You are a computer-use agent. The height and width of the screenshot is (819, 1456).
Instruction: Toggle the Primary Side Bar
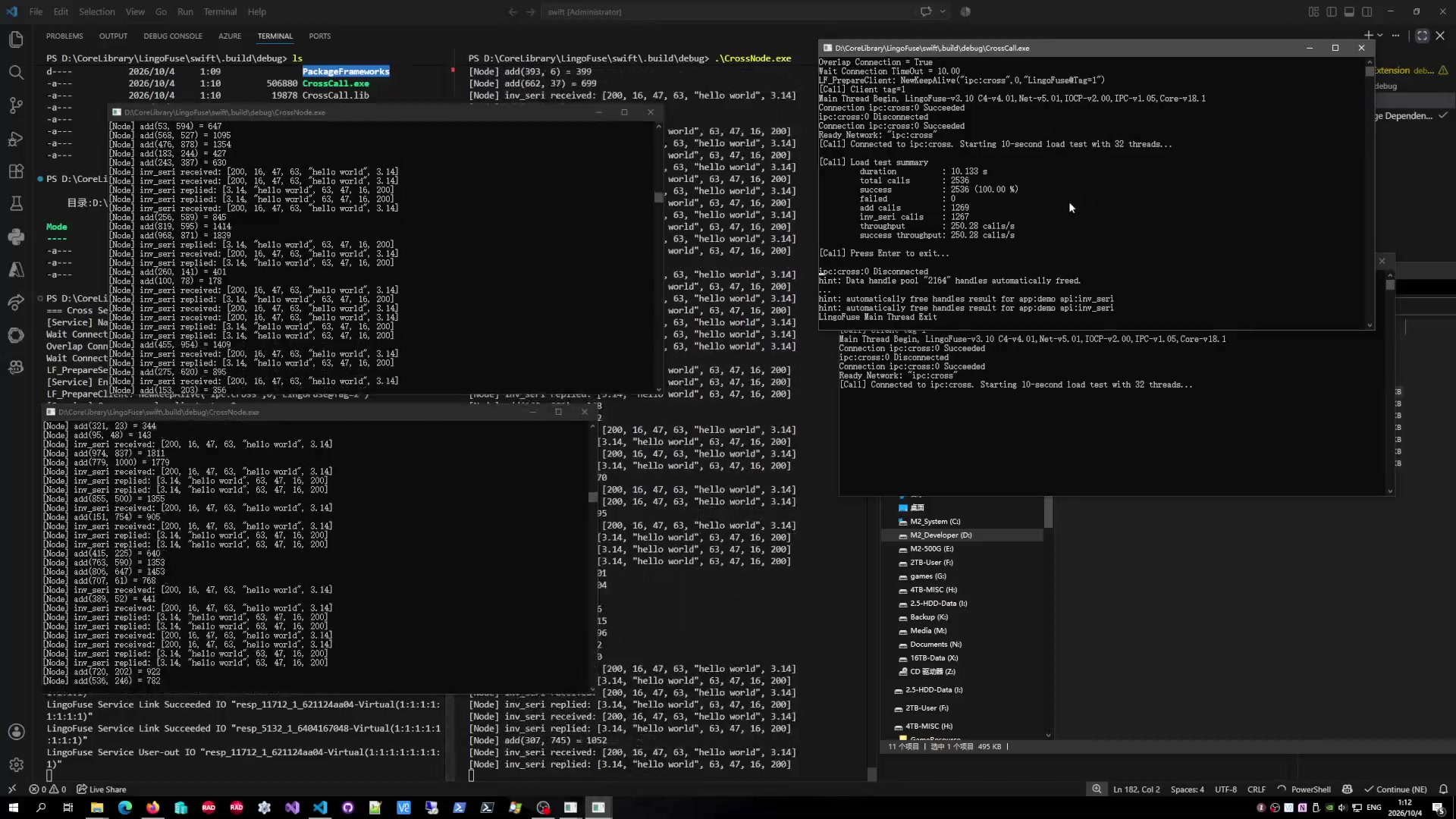[1332, 11]
